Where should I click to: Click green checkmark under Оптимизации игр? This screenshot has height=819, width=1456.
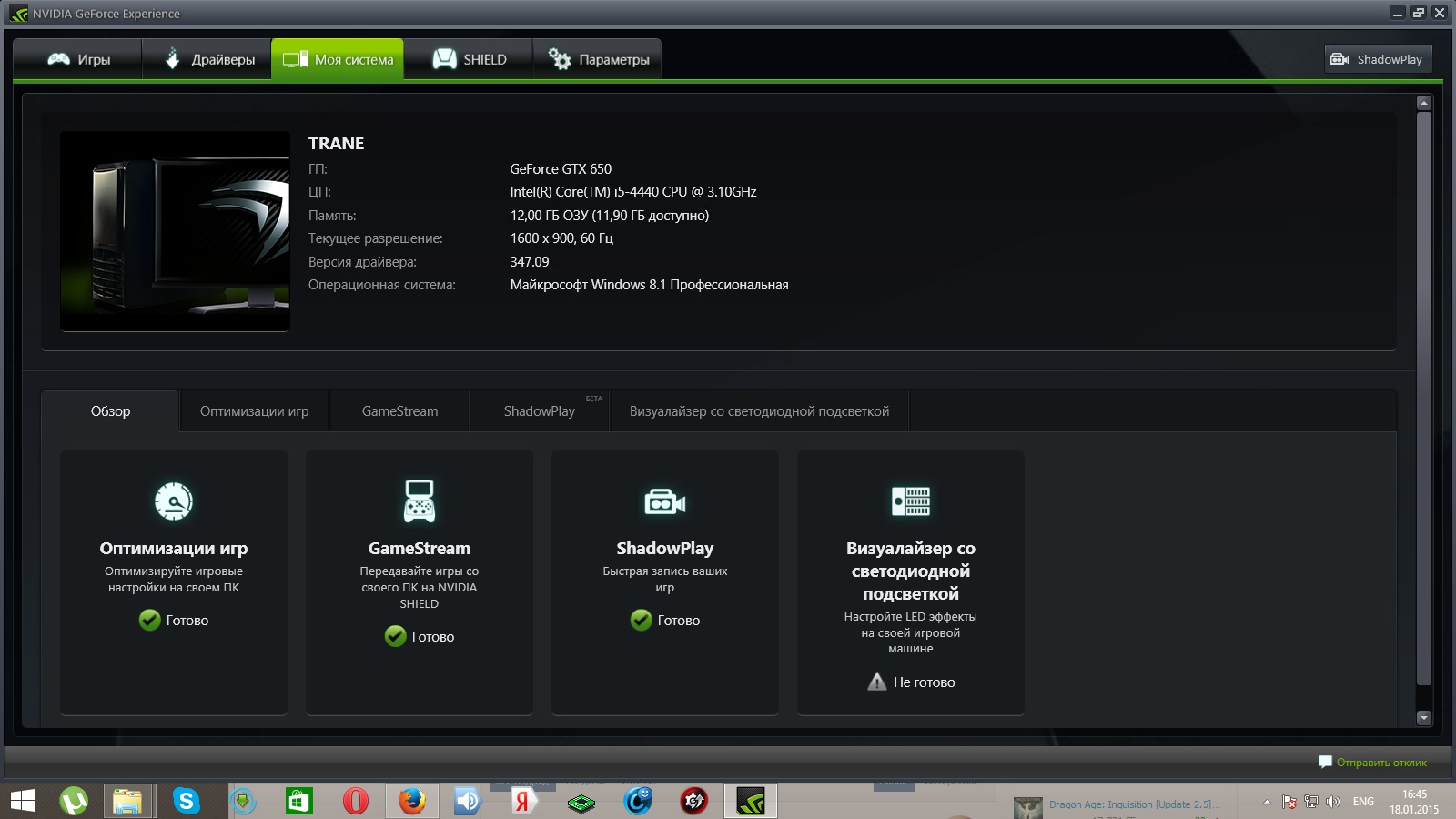click(x=149, y=620)
